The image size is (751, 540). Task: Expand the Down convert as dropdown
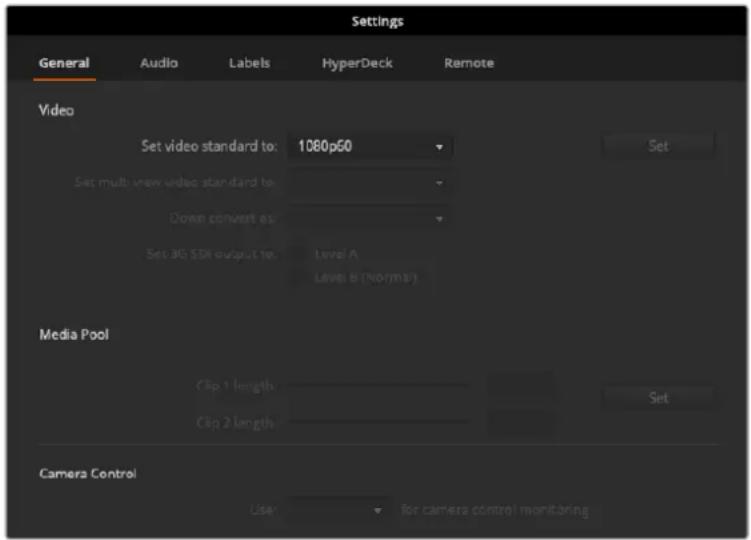(x=370, y=218)
